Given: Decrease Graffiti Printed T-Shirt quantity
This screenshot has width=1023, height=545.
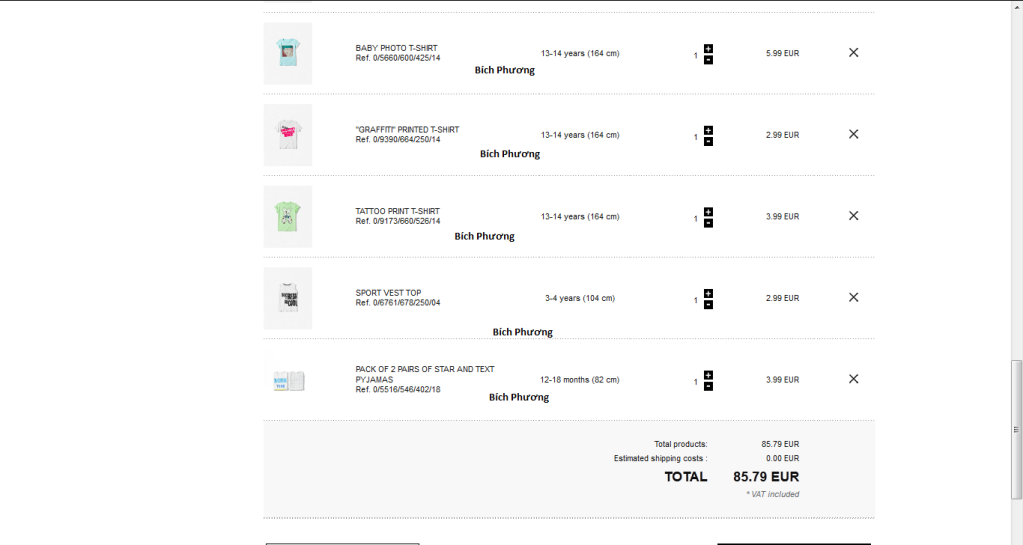Looking at the screenshot, I should click(708, 142).
